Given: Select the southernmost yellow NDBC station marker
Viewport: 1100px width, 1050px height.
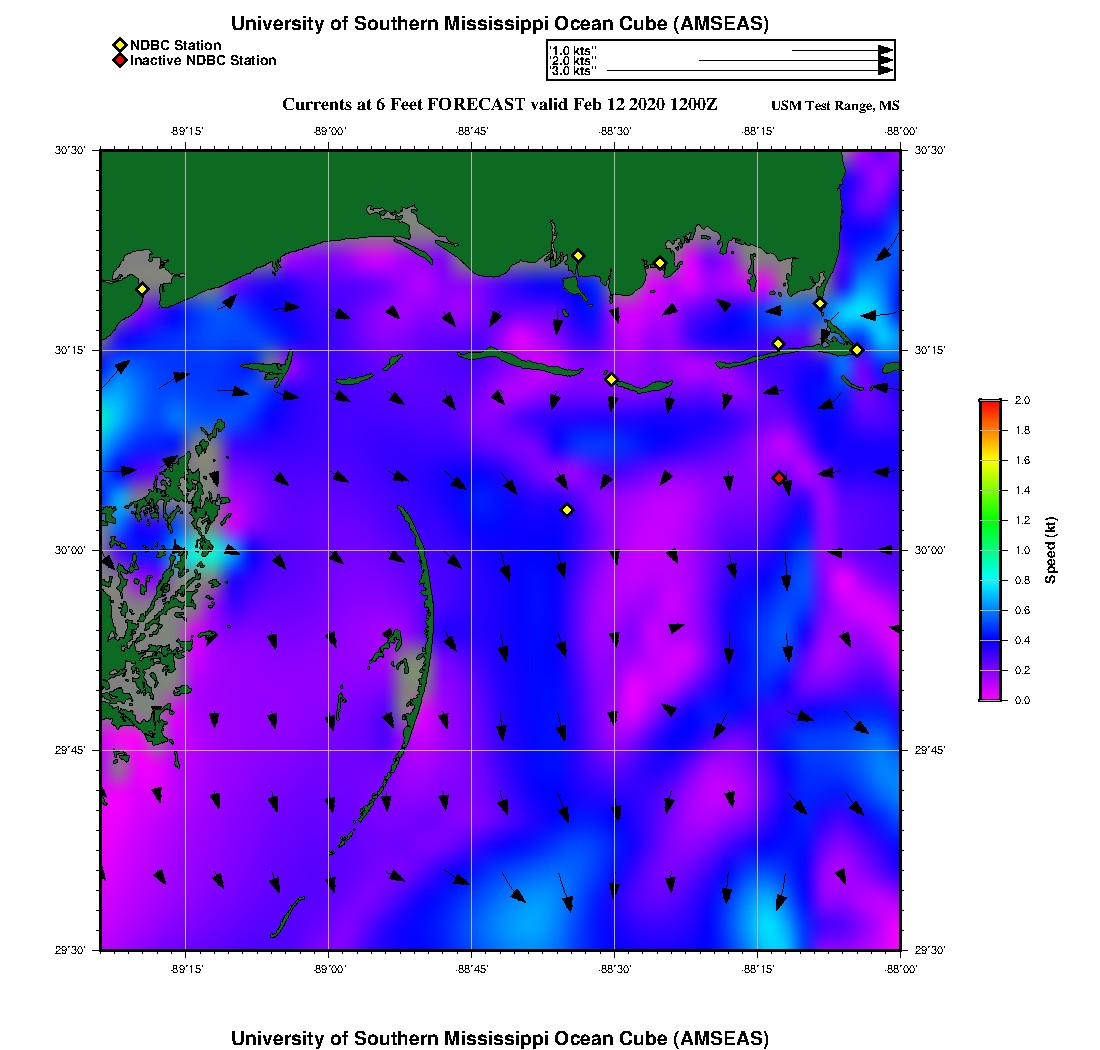Looking at the screenshot, I should [x=567, y=510].
